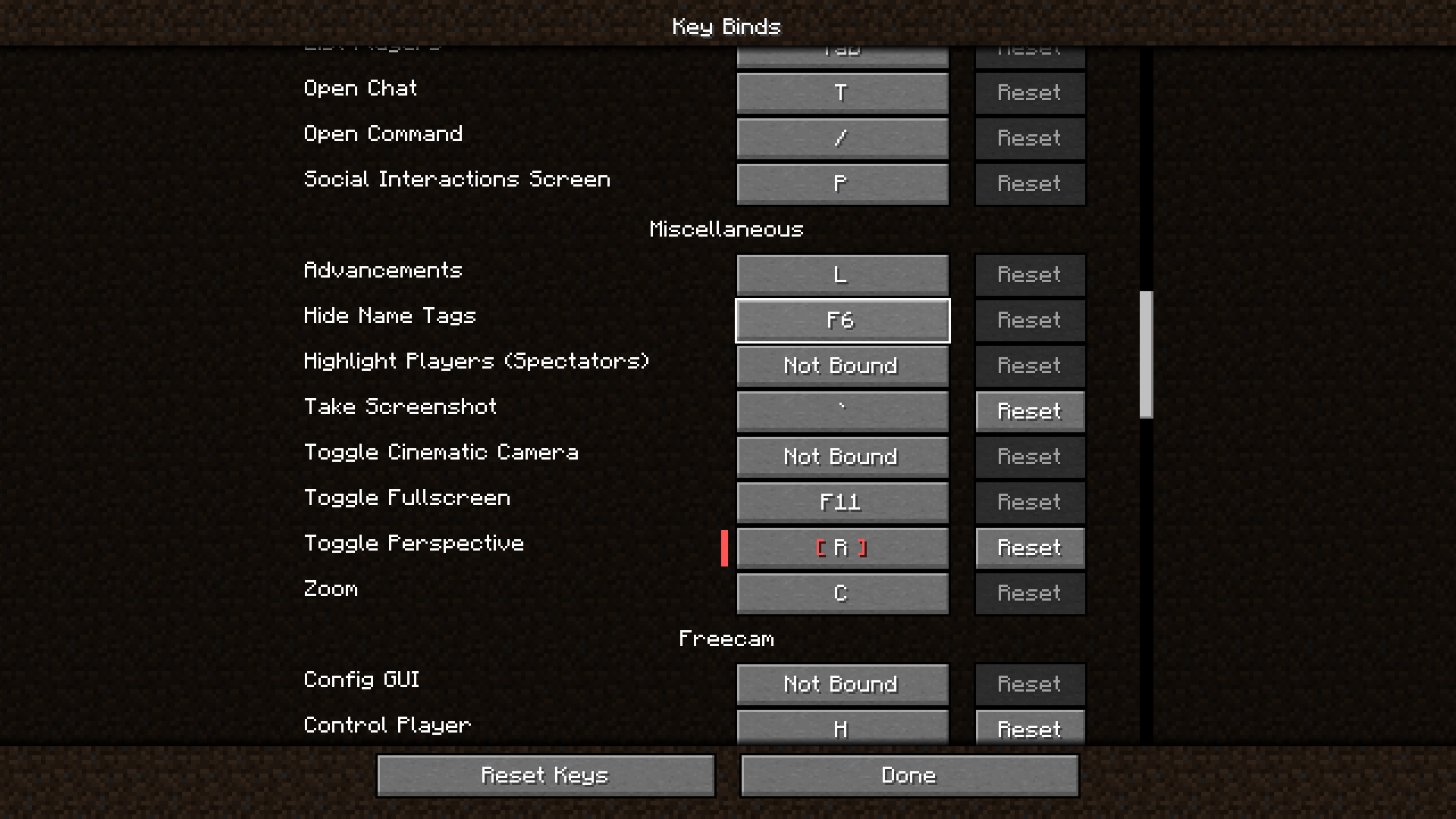Reset the Advancements key binding
1456x819 pixels.
pos(1028,275)
